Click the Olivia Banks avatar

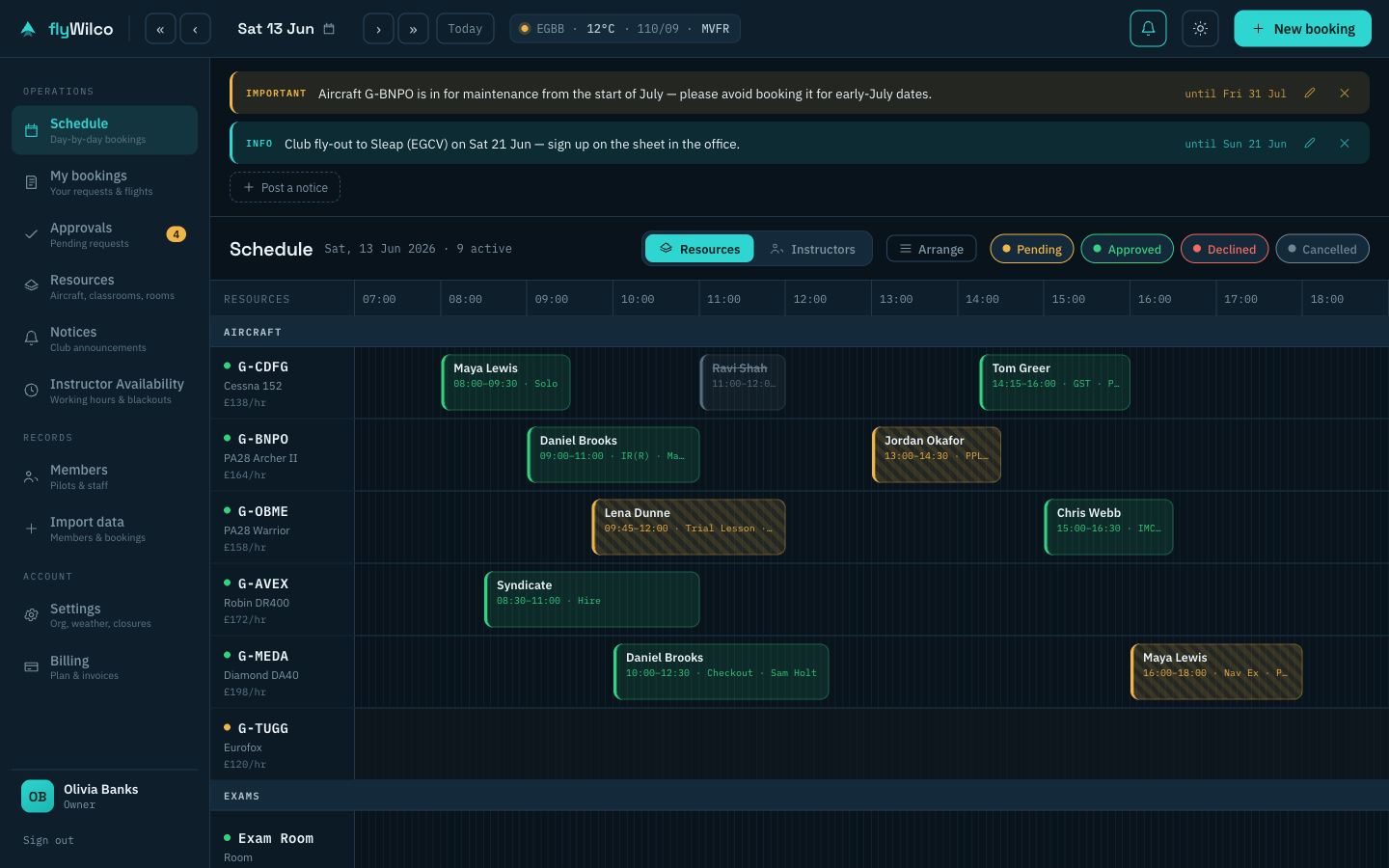38,797
